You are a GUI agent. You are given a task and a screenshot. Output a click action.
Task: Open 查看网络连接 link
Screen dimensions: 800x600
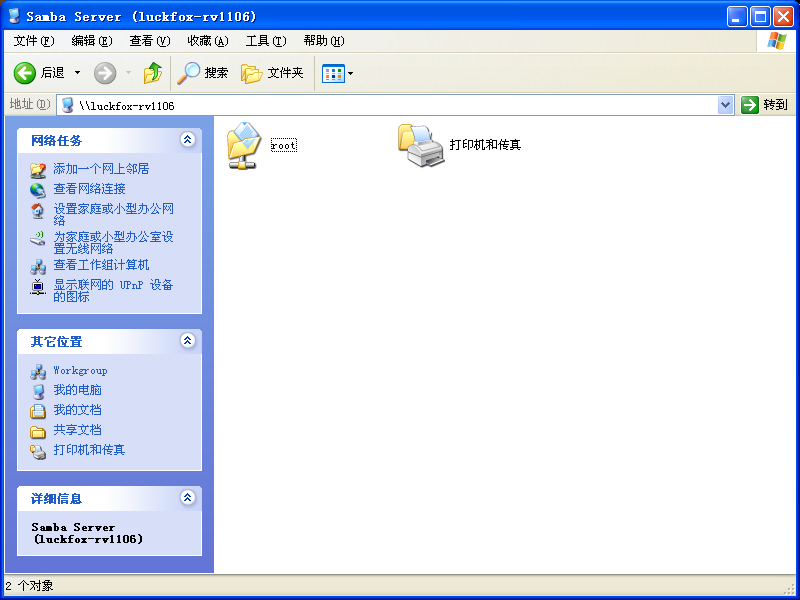pos(89,189)
